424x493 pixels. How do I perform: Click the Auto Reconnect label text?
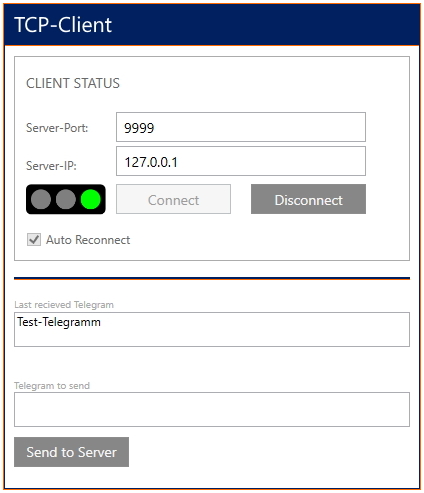click(88, 240)
